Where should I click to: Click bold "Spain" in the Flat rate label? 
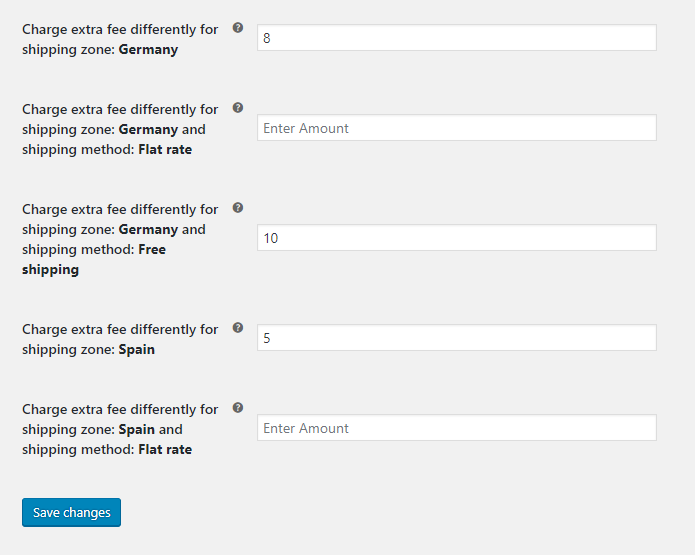pyautogui.click(x=136, y=430)
